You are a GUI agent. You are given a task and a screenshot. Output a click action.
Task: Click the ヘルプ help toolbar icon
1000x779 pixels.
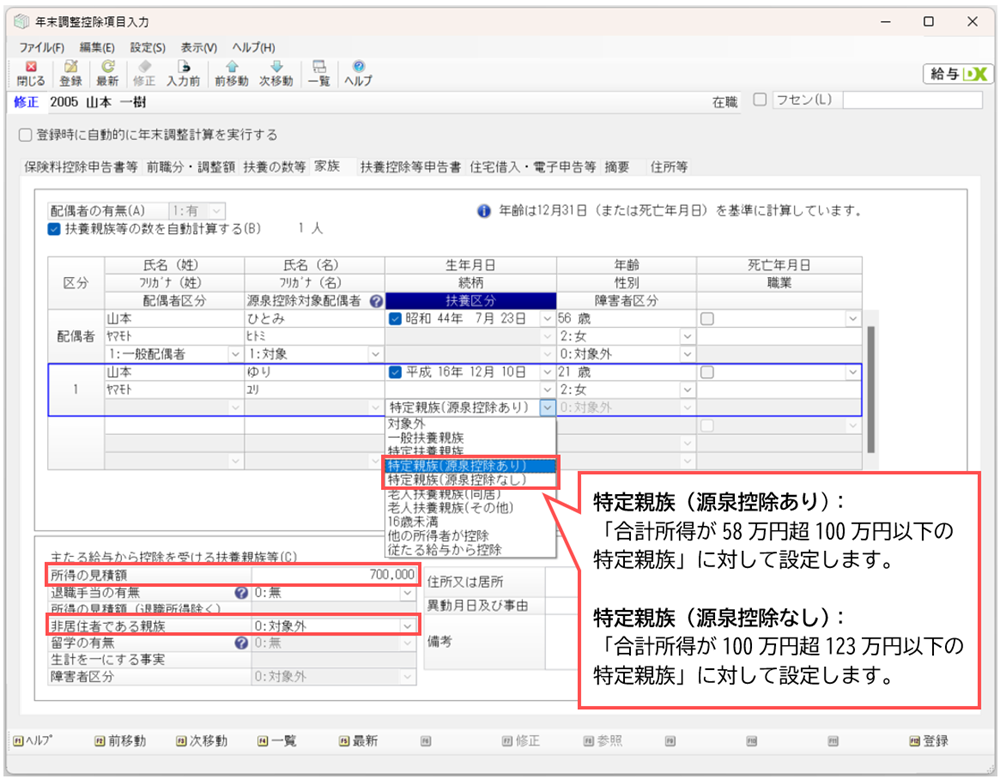tap(358, 73)
